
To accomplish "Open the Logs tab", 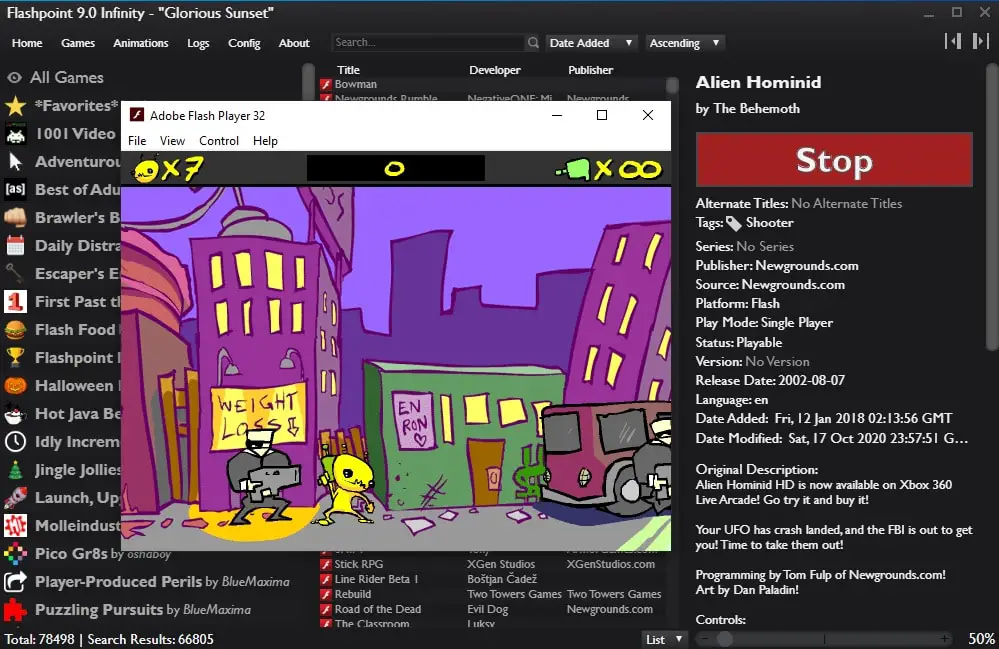I will click(x=198, y=43).
